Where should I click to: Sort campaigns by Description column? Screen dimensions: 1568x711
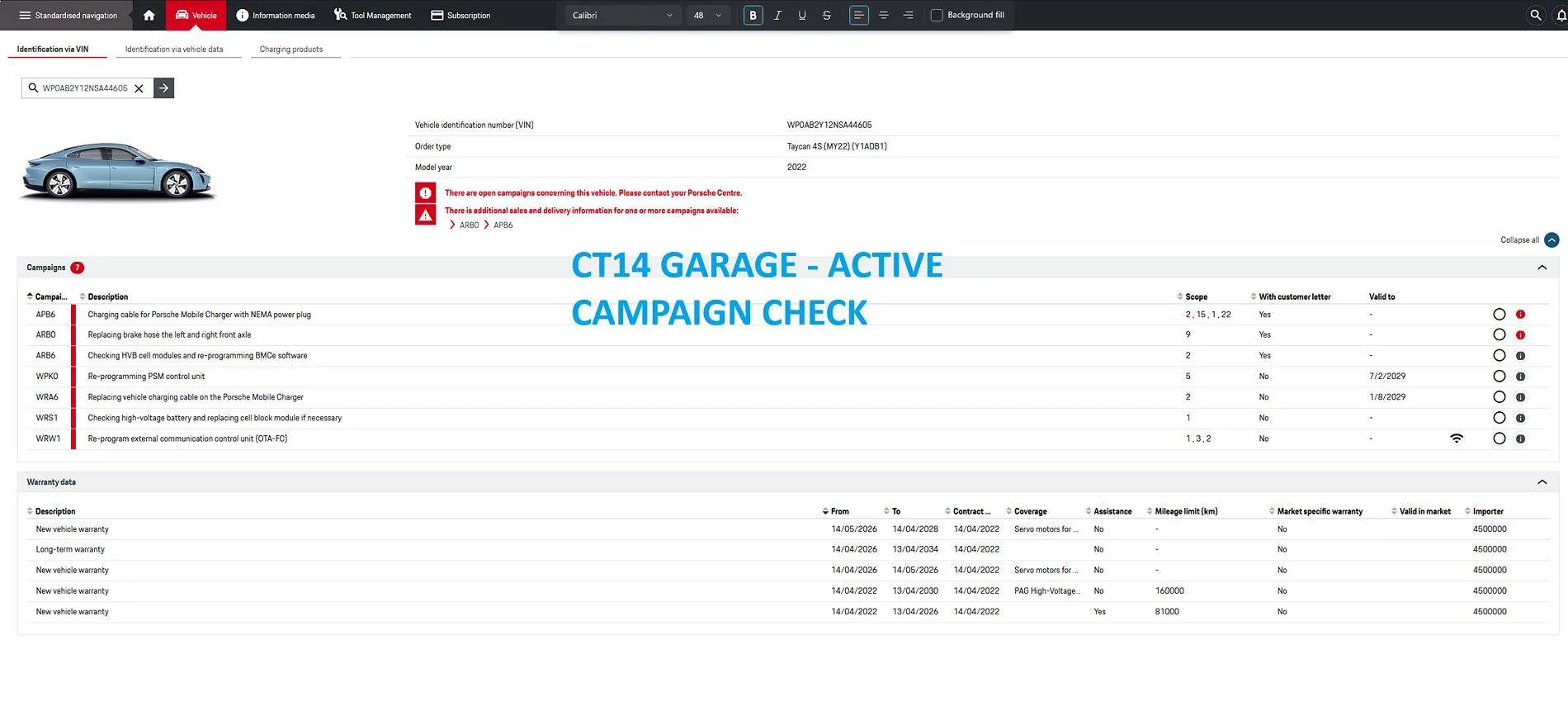[104, 296]
